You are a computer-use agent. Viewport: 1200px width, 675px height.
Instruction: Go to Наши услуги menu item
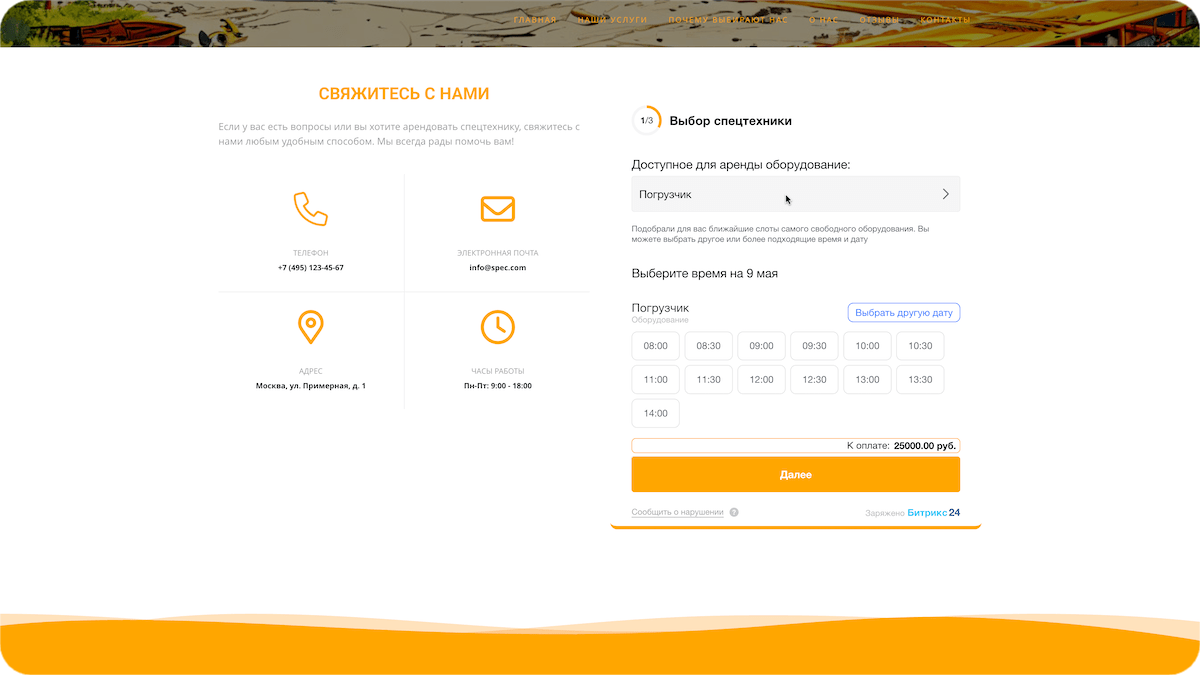point(612,20)
